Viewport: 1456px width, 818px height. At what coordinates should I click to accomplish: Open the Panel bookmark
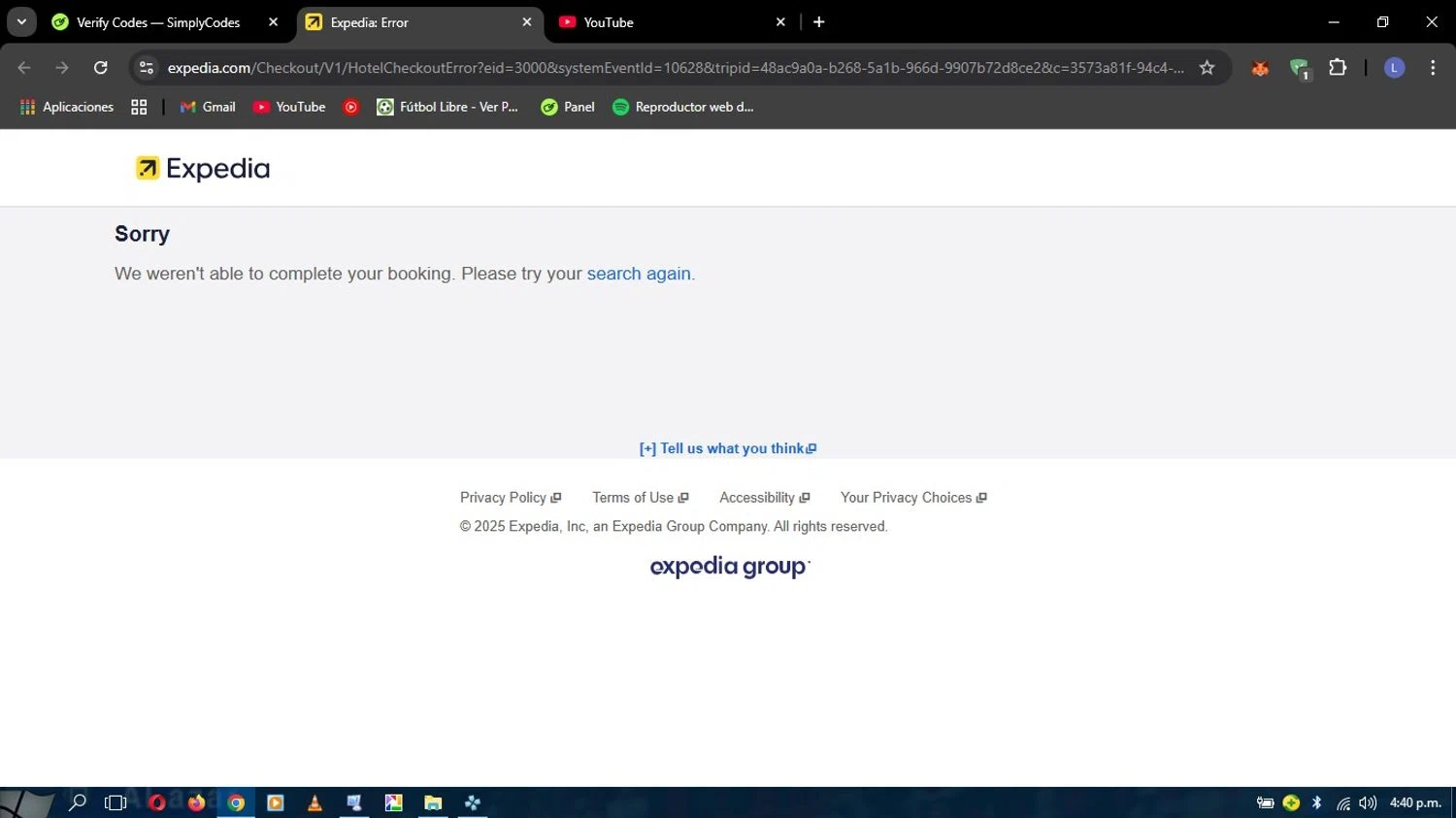pyautogui.click(x=568, y=107)
